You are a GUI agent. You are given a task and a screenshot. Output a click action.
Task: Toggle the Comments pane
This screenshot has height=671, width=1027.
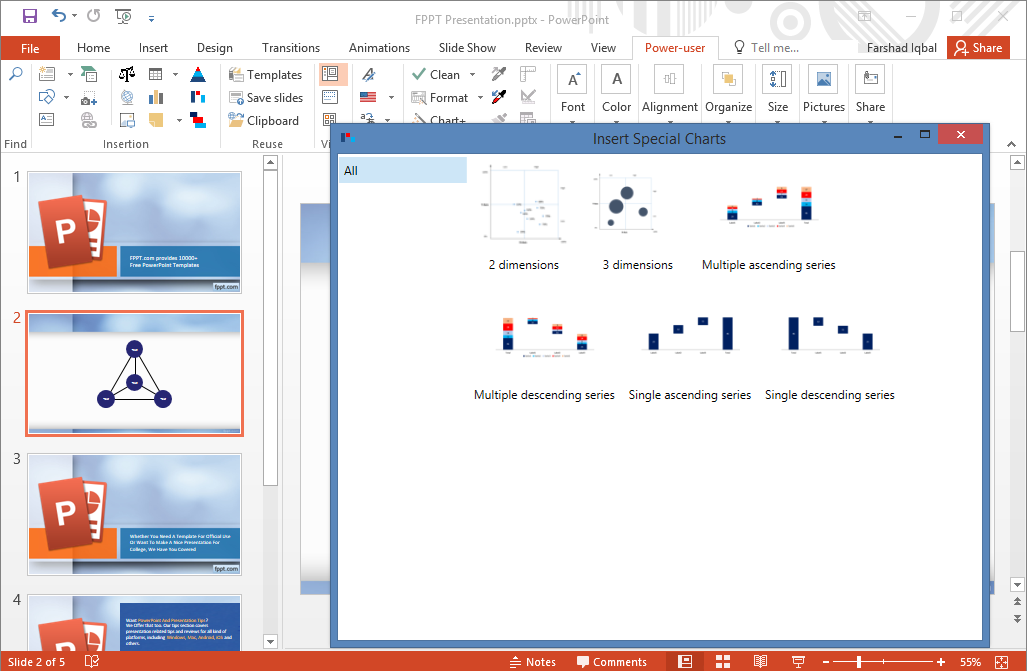[611, 661]
